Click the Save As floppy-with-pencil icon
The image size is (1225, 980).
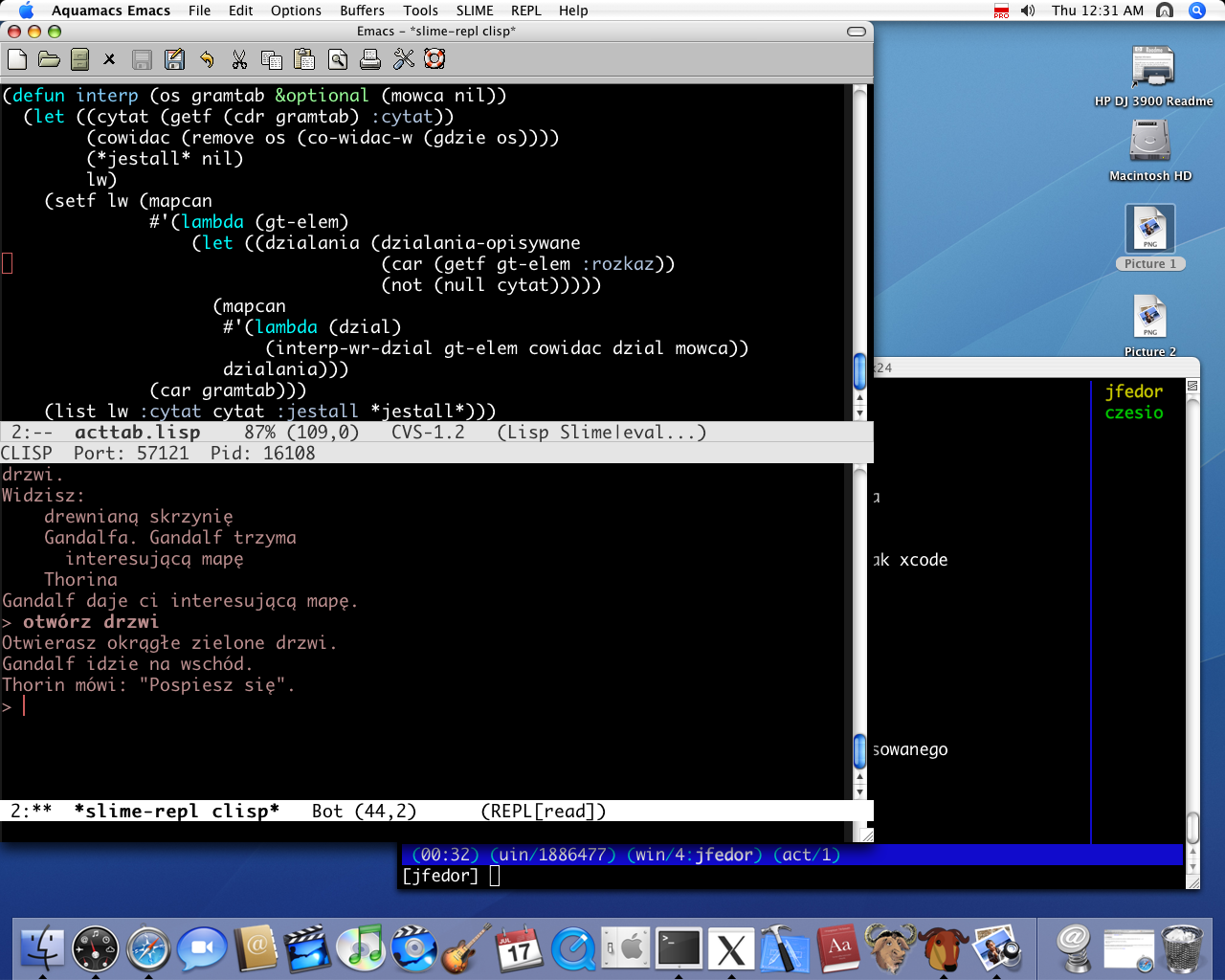tap(174, 59)
